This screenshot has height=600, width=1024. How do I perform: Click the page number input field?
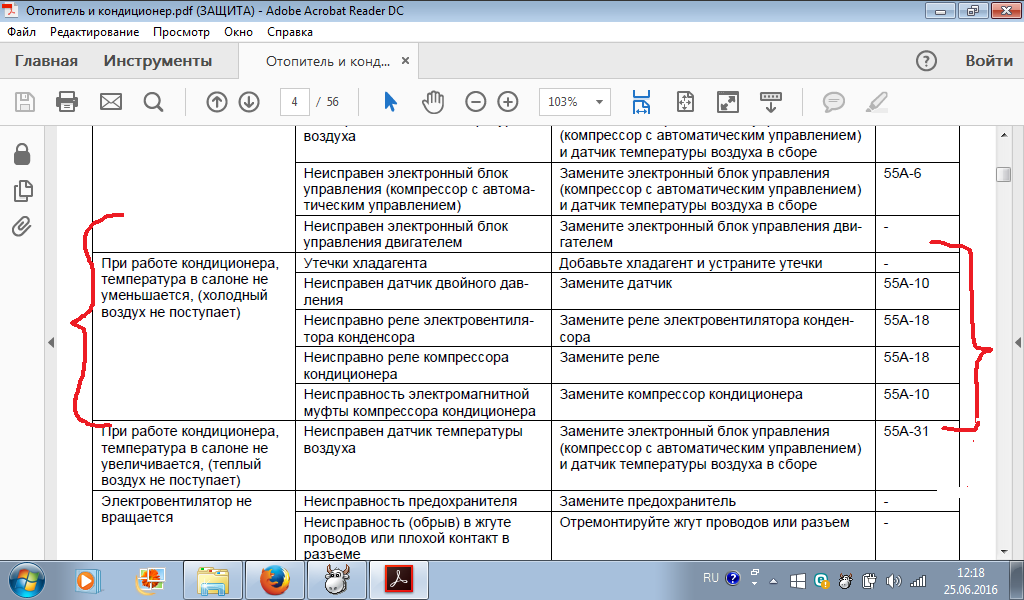(x=294, y=102)
